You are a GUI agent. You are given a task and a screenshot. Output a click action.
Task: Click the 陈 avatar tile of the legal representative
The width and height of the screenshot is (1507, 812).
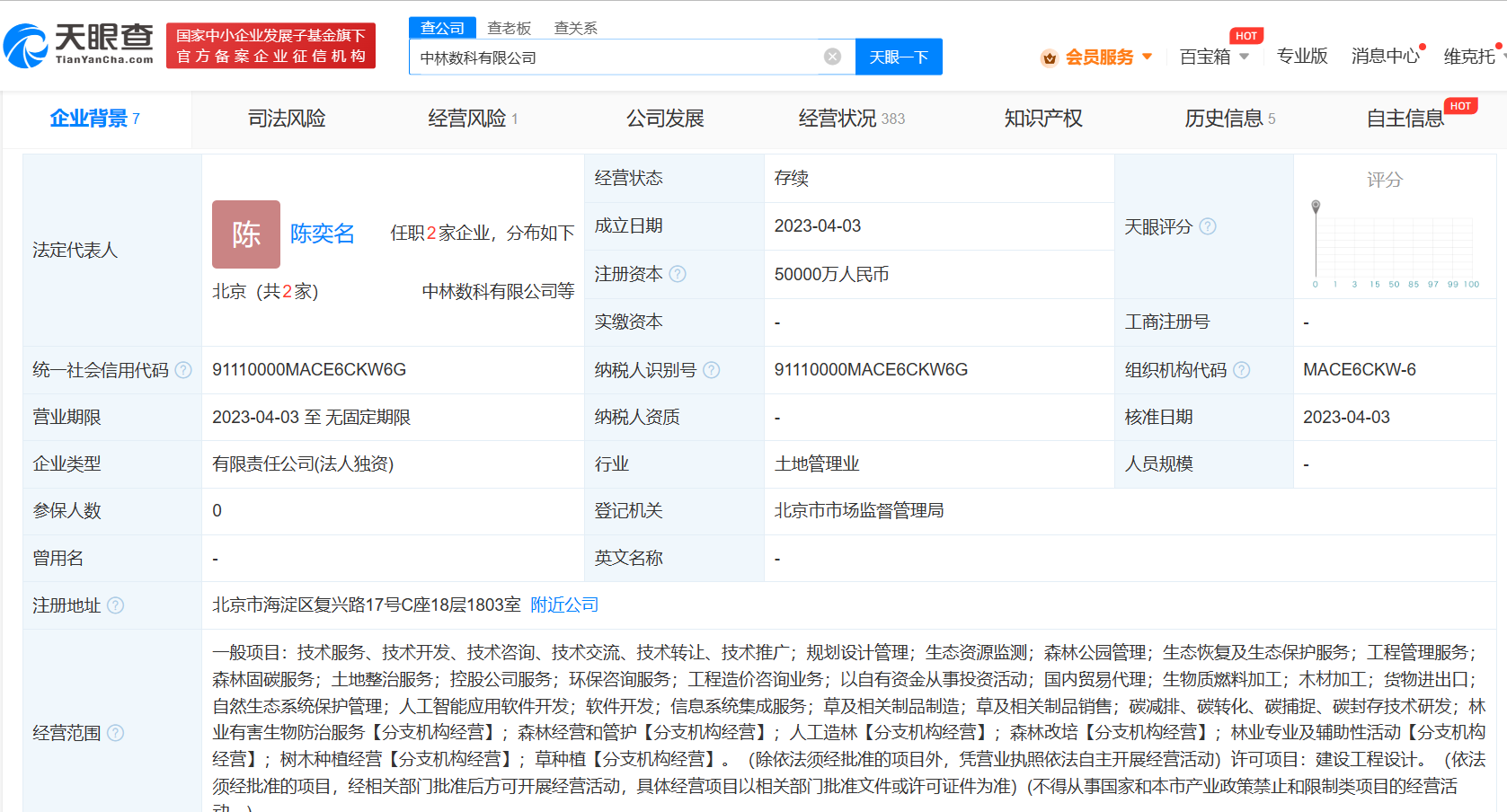(x=246, y=234)
